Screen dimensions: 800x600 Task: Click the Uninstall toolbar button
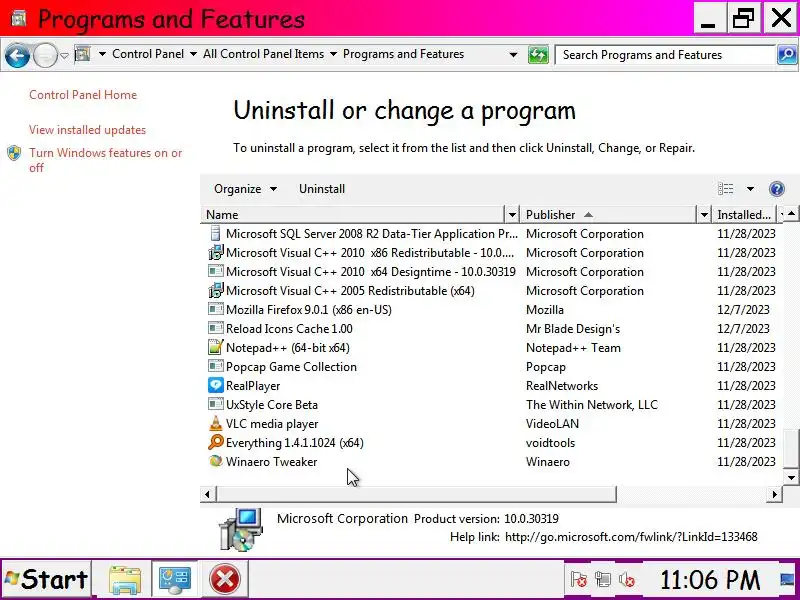[x=322, y=189]
